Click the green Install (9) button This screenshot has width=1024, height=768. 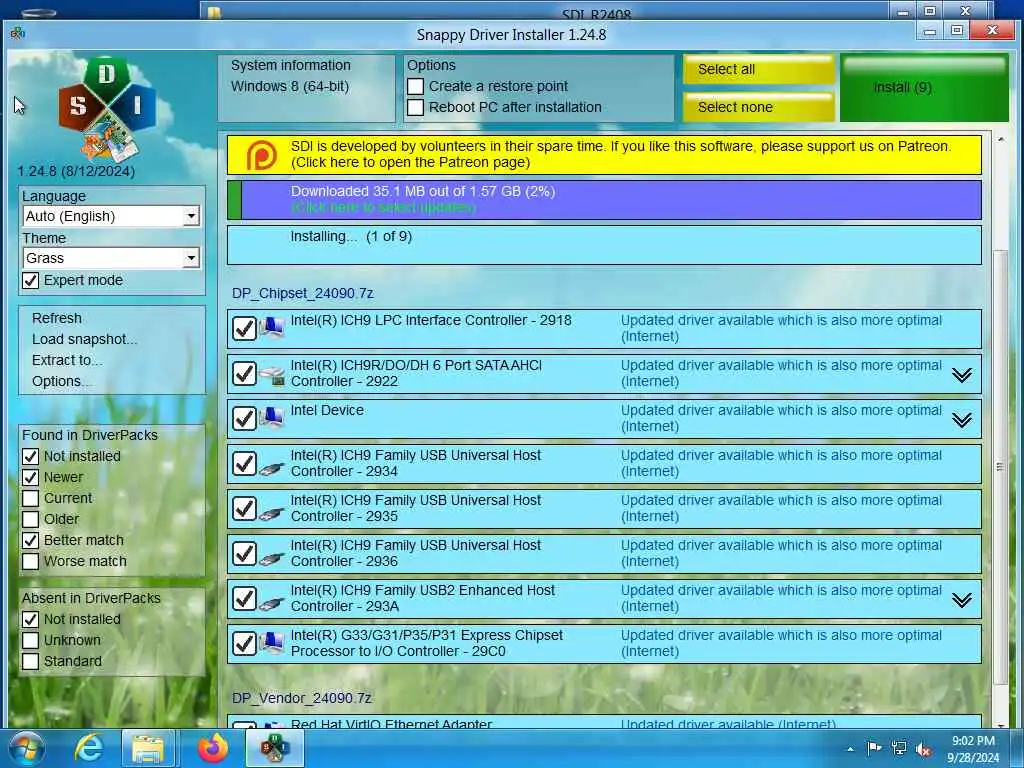[924, 88]
